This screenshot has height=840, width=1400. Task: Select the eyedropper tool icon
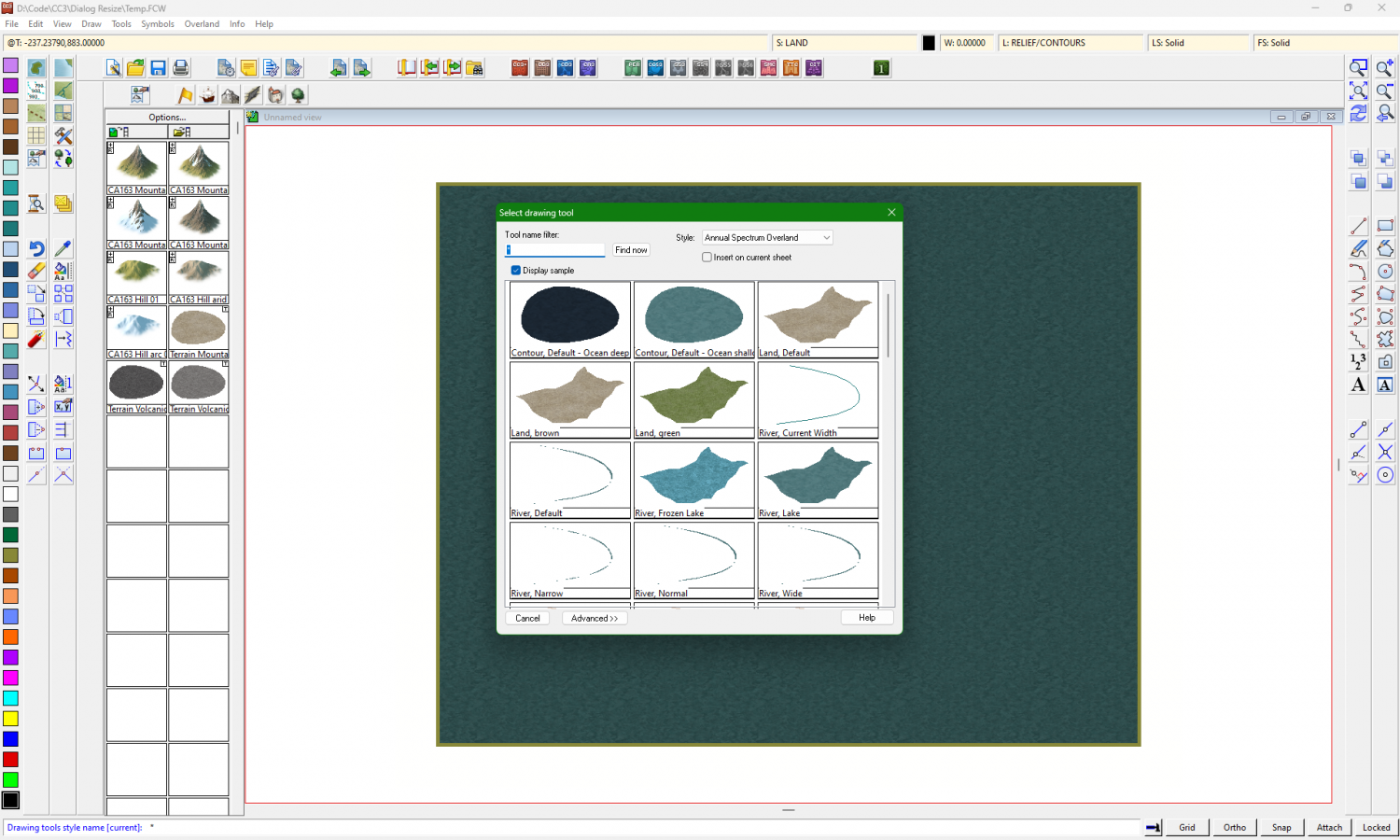63,248
